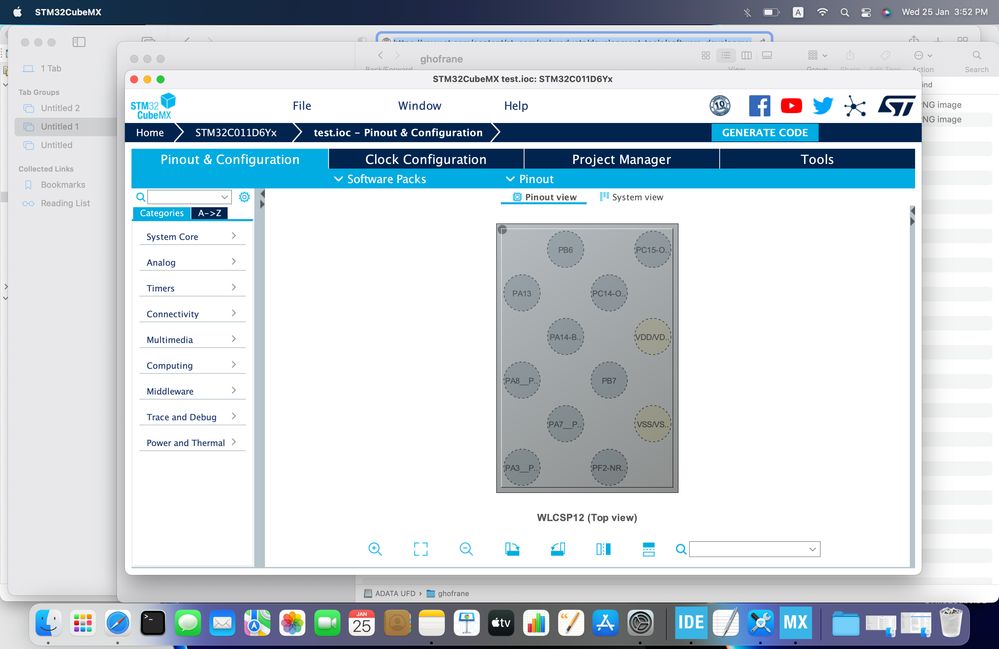The image size is (999, 649).
Task: Open the category filter dropdown arrow
Action: point(224,197)
